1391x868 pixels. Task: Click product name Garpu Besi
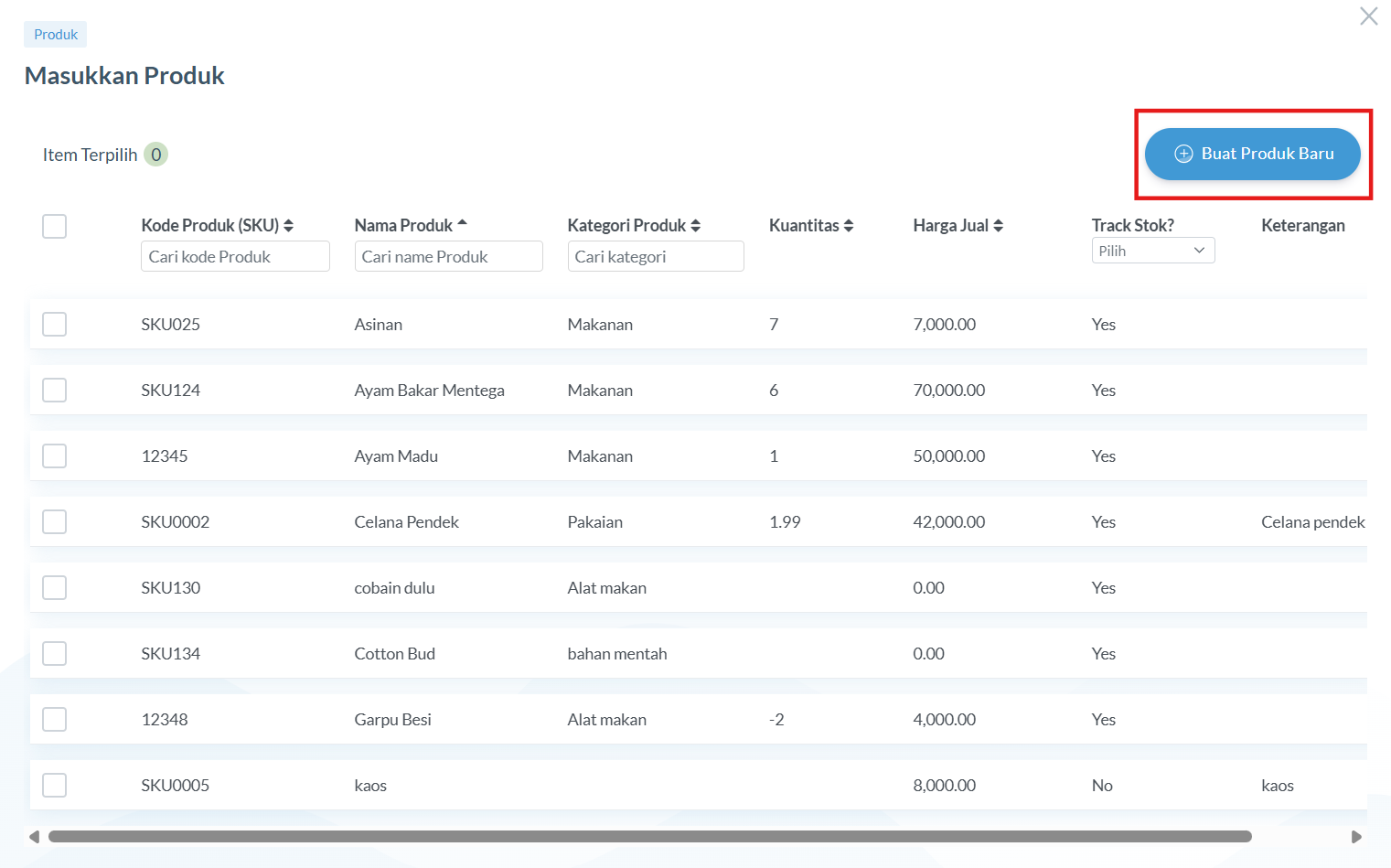coord(393,720)
